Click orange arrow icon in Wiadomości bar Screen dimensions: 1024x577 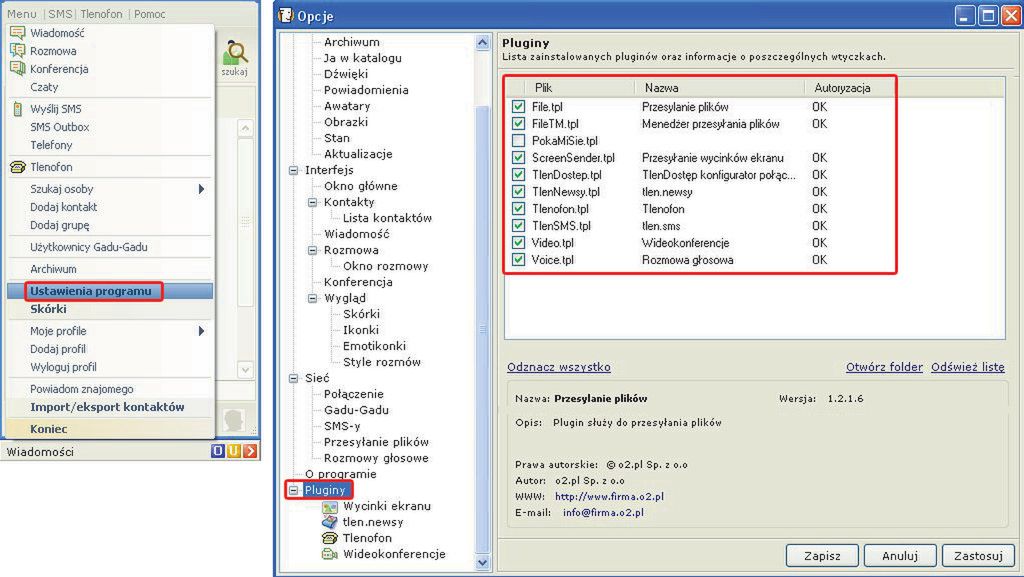coord(251,451)
